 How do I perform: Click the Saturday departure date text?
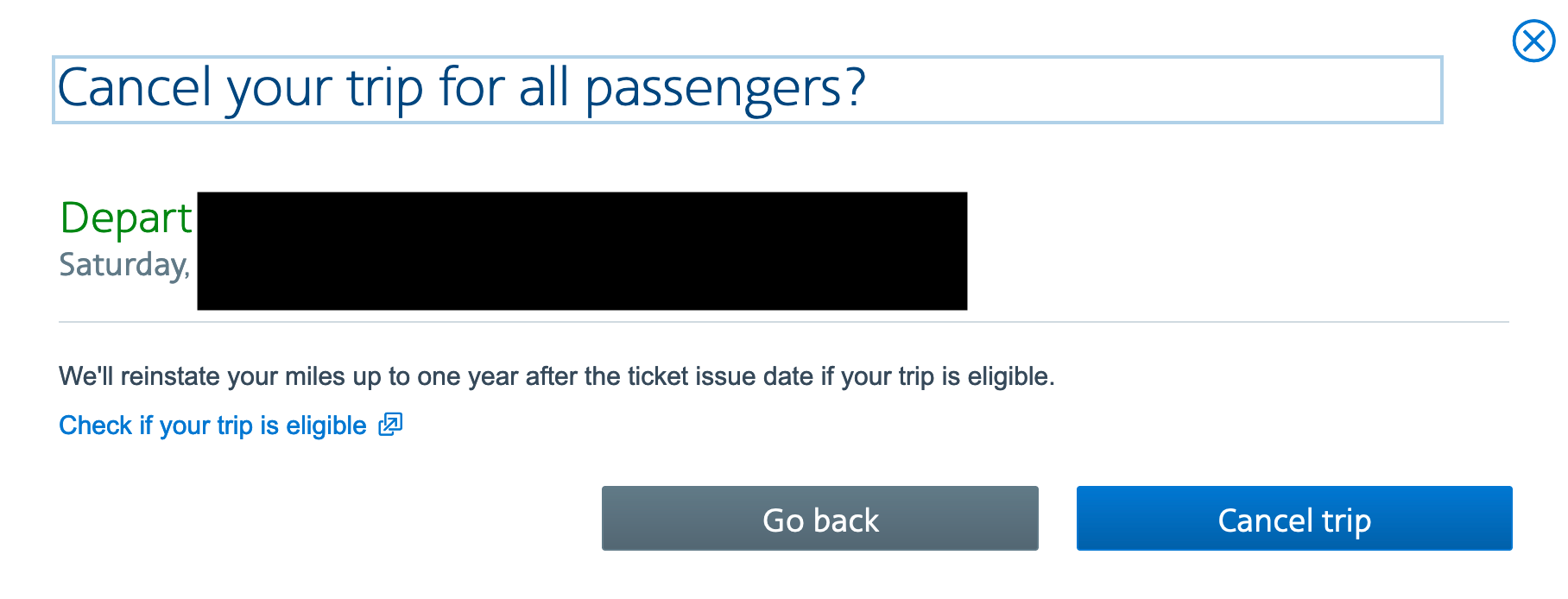tap(124, 264)
